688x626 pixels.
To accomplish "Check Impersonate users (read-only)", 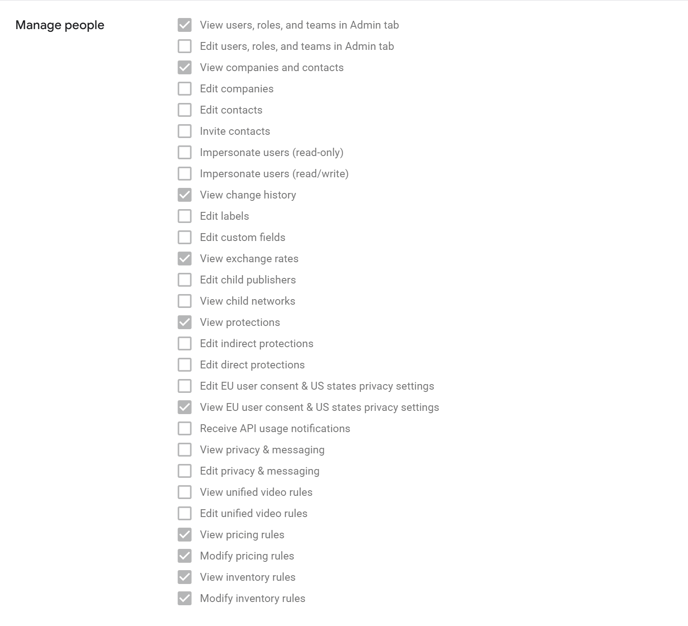I will 185,152.
